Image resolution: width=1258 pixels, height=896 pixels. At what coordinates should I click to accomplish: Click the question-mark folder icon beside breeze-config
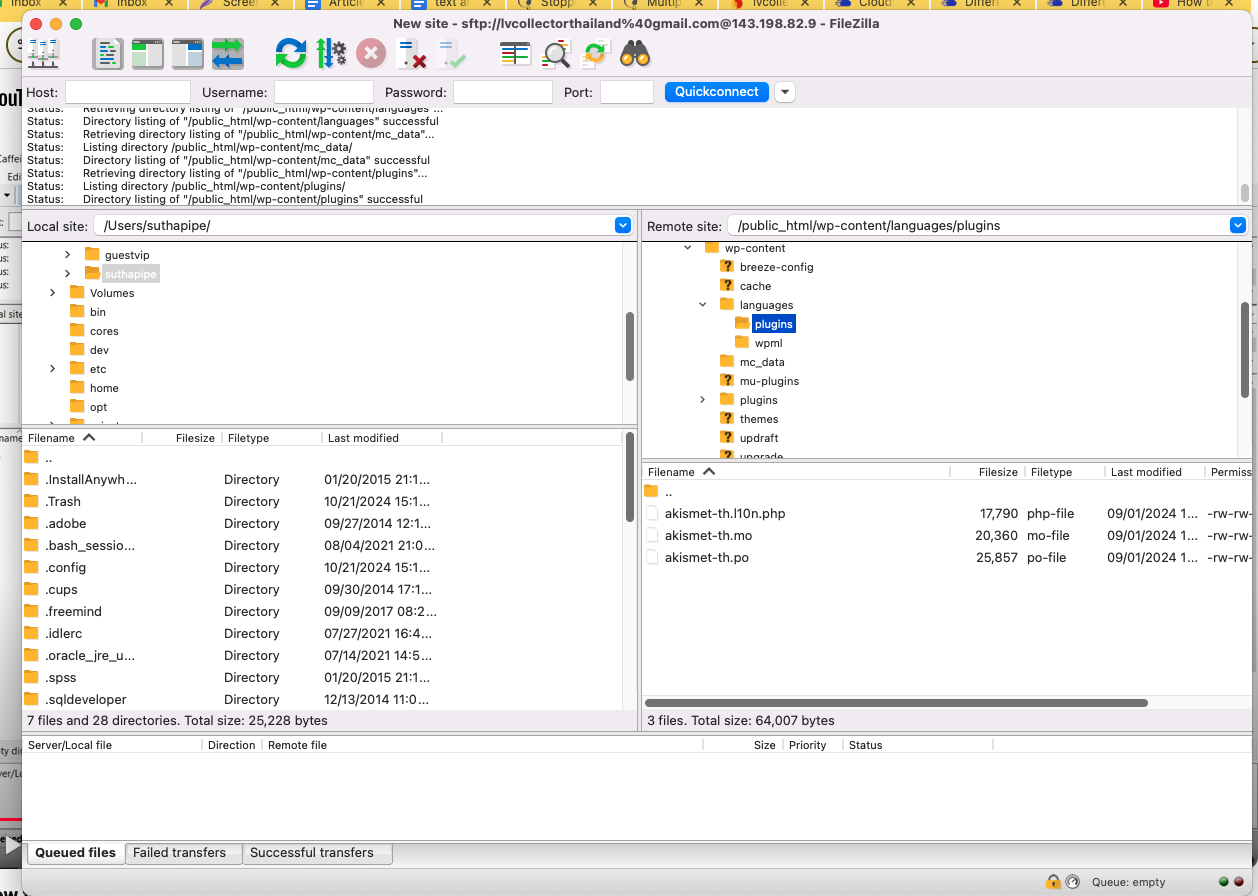pyautogui.click(x=727, y=267)
